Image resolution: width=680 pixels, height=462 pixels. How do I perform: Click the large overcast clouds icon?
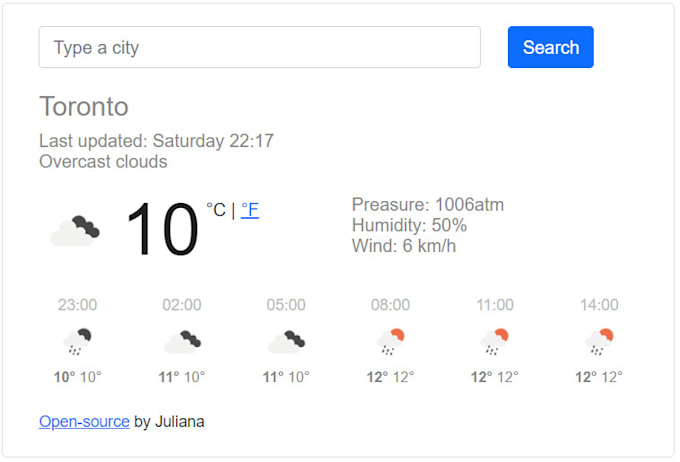(x=75, y=230)
